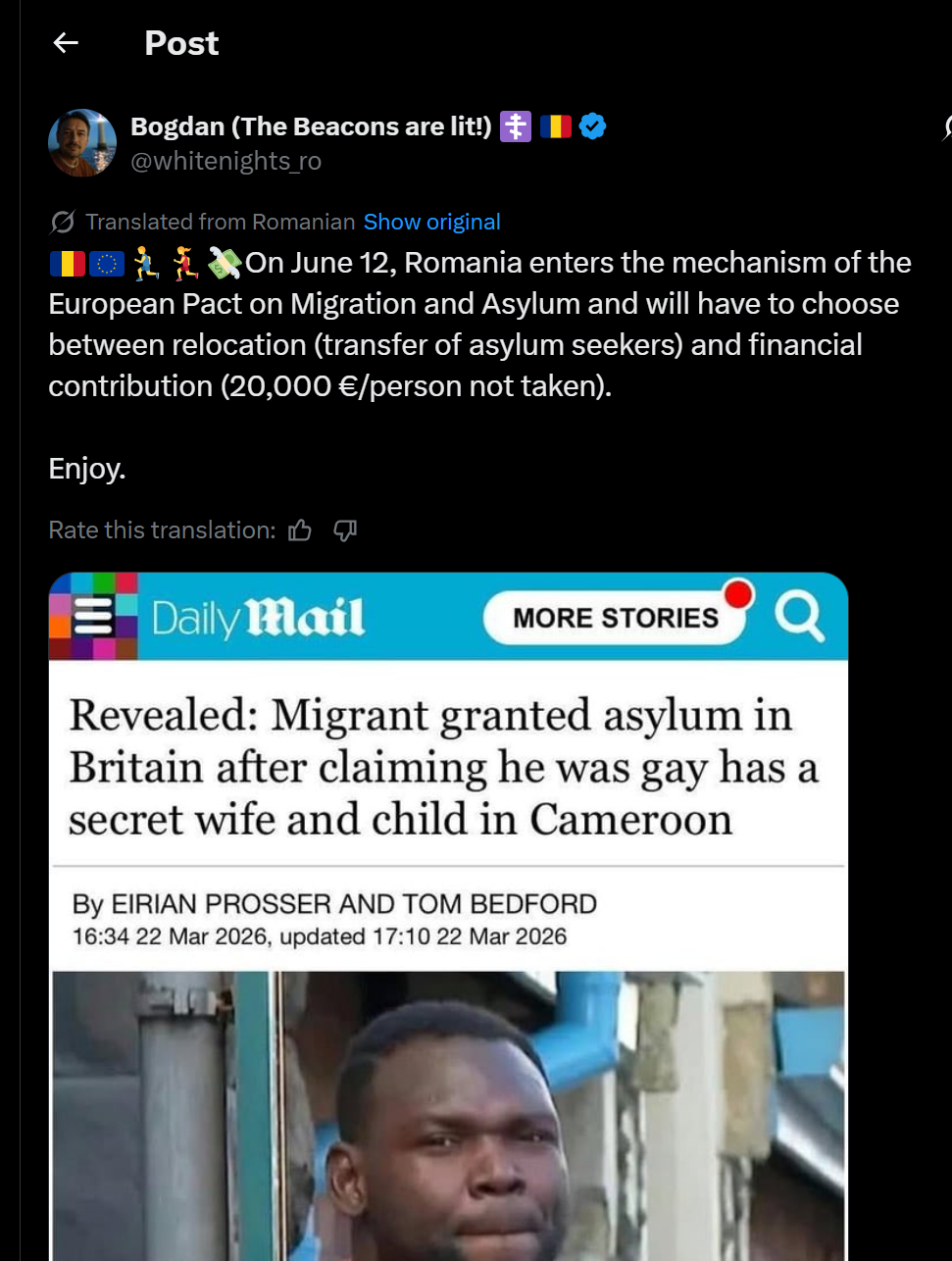This screenshot has height=1261, width=952.
Task: Click the Daily Mail logo
Action: (258, 618)
